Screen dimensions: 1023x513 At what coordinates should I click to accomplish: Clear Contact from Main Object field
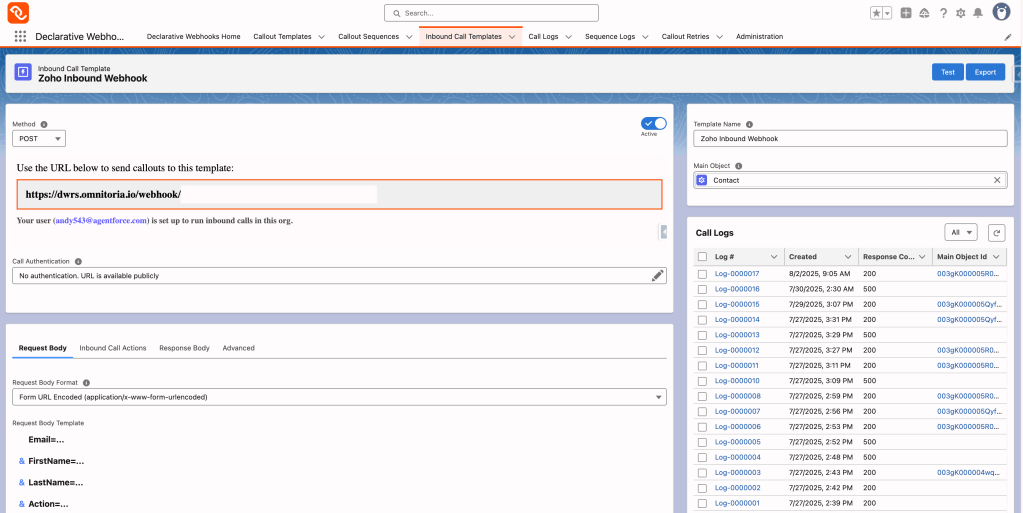996,180
